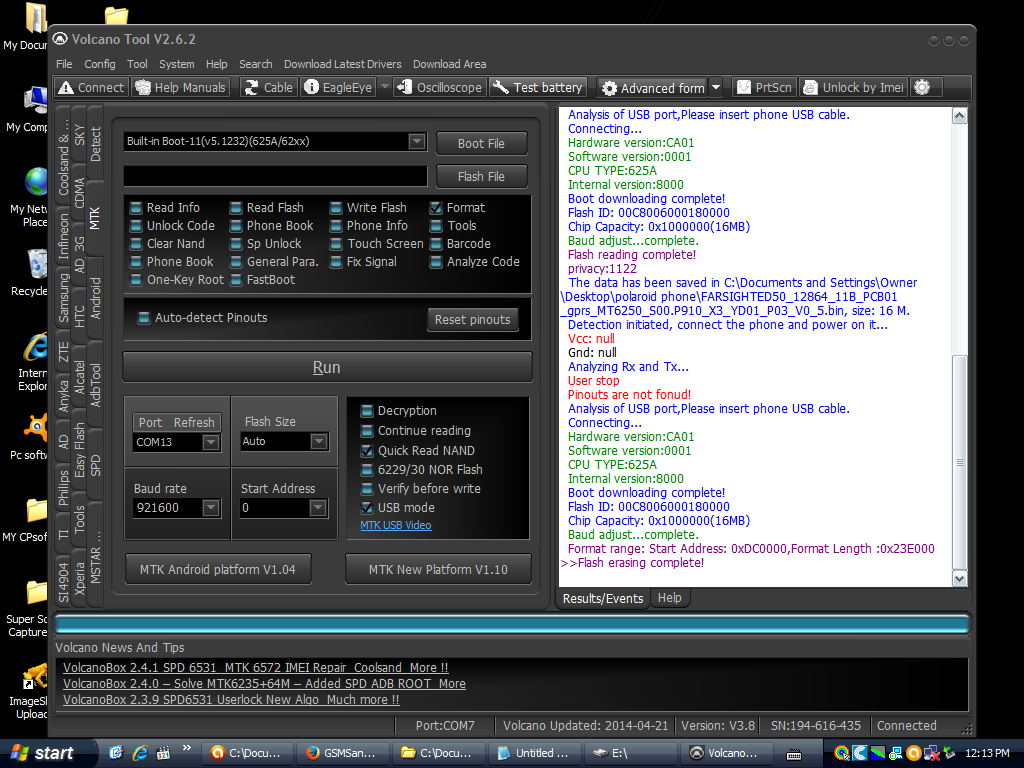Click the Run button

pos(327,367)
